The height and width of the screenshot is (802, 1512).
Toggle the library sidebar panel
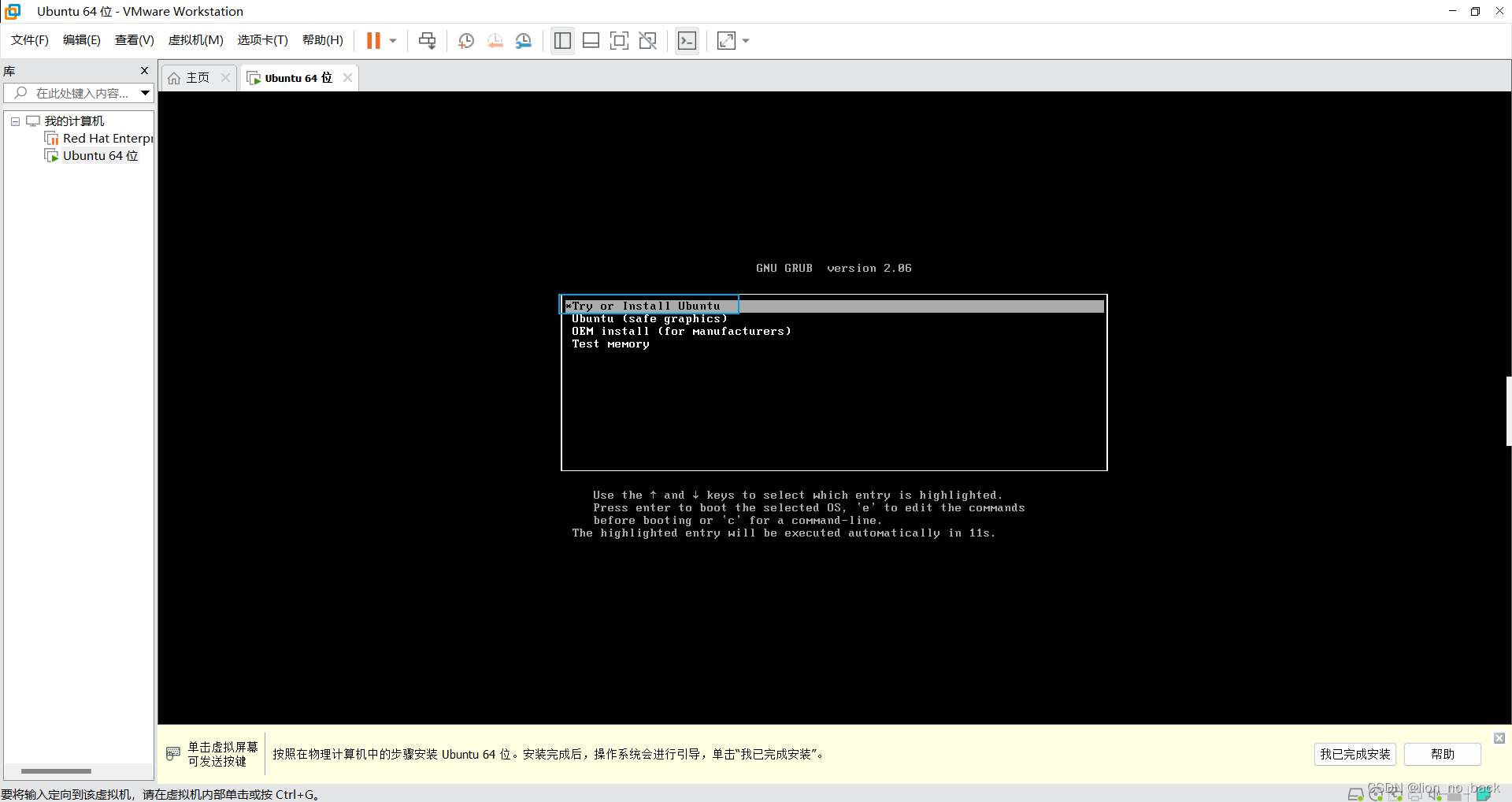562,40
